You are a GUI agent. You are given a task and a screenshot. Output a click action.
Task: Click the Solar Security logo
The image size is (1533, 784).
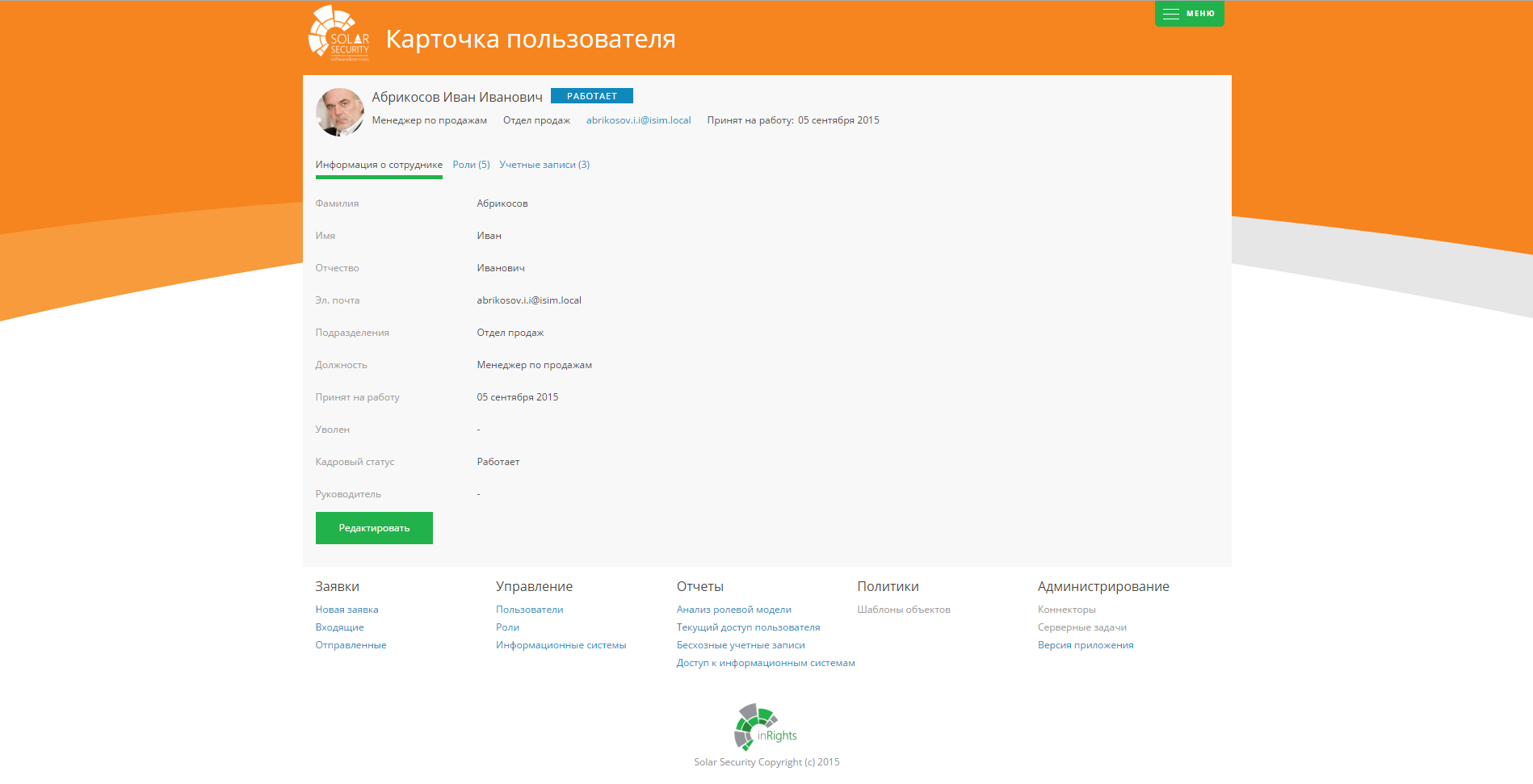pyautogui.click(x=339, y=34)
